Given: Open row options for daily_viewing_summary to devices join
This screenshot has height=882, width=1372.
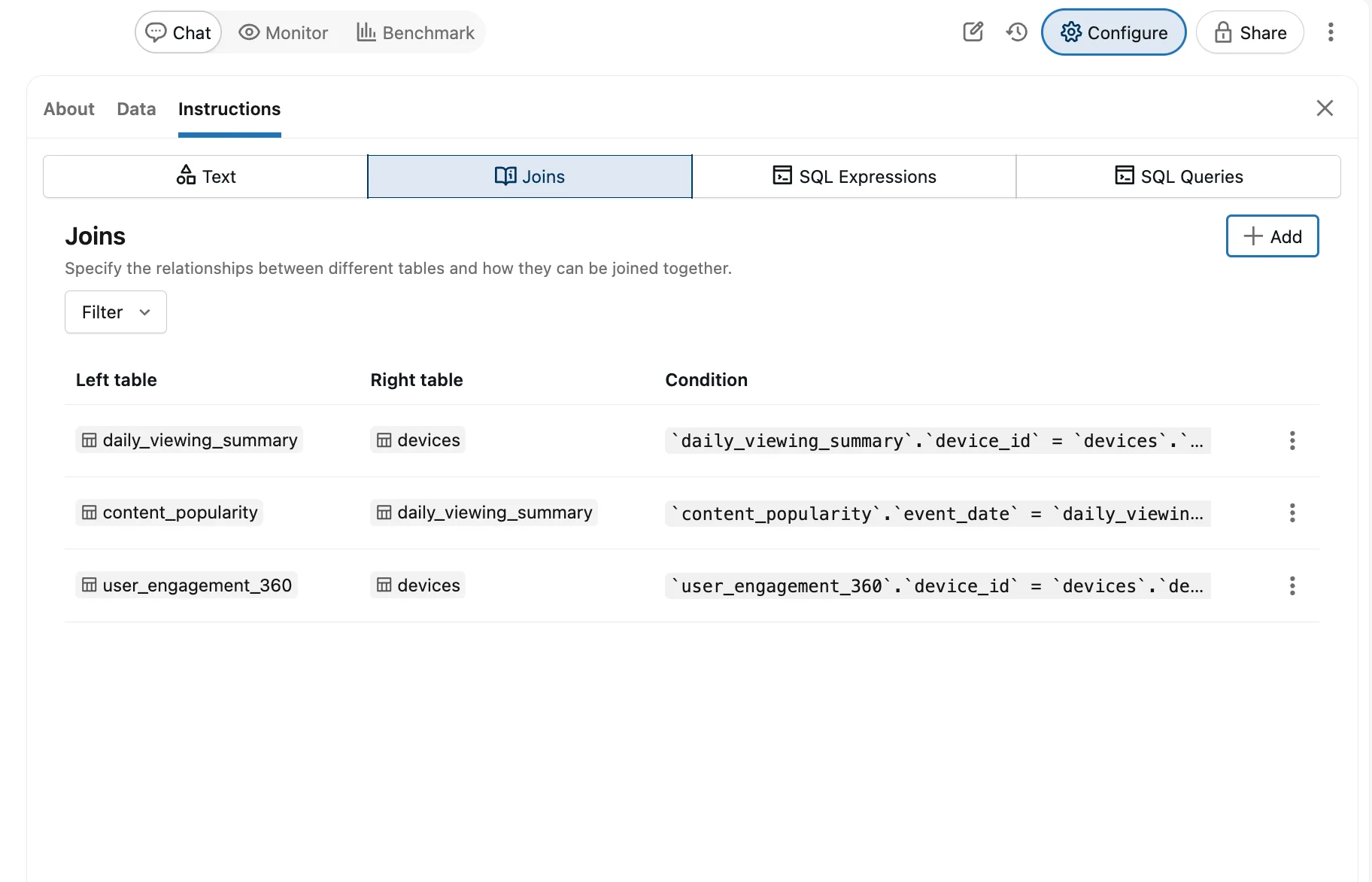Looking at the screenshot, I should 1292,440.
